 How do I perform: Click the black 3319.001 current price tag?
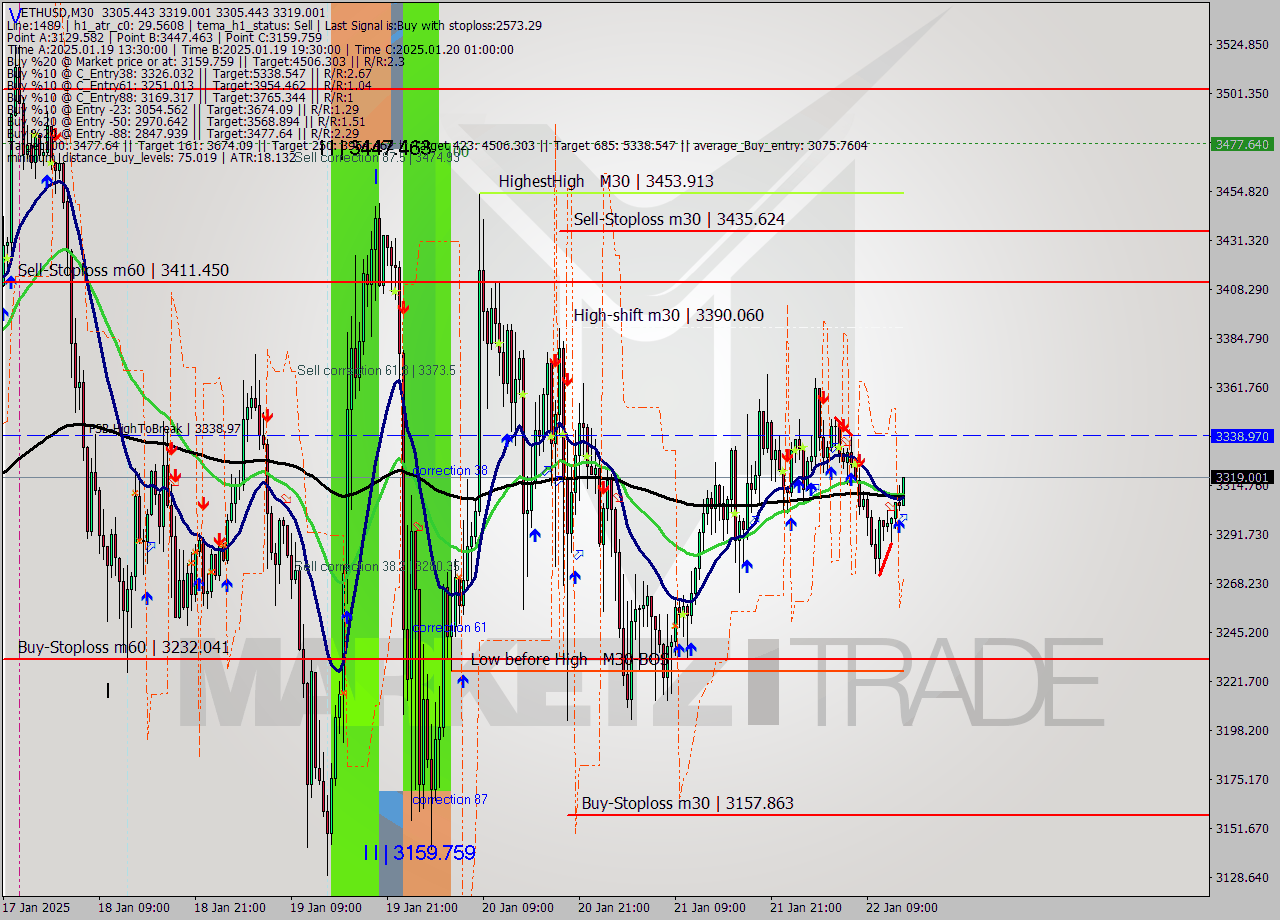pos(1243,477)
